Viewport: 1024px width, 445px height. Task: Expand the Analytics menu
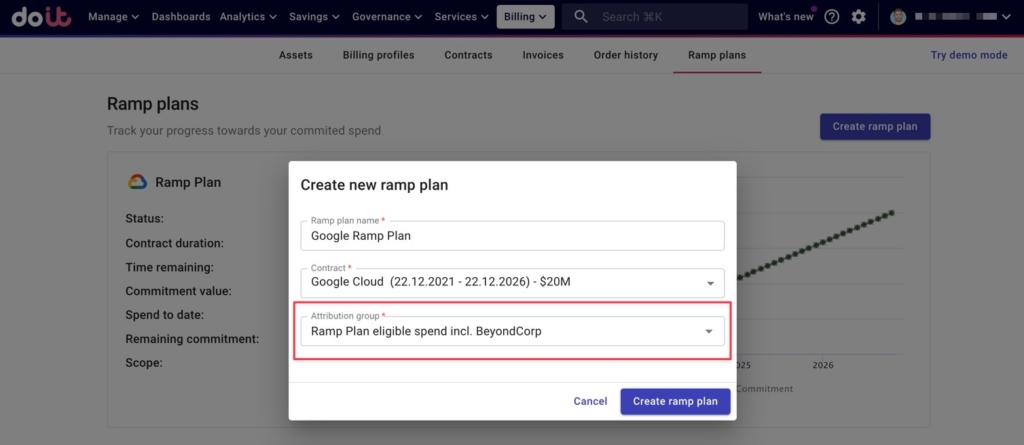(248, 17)
